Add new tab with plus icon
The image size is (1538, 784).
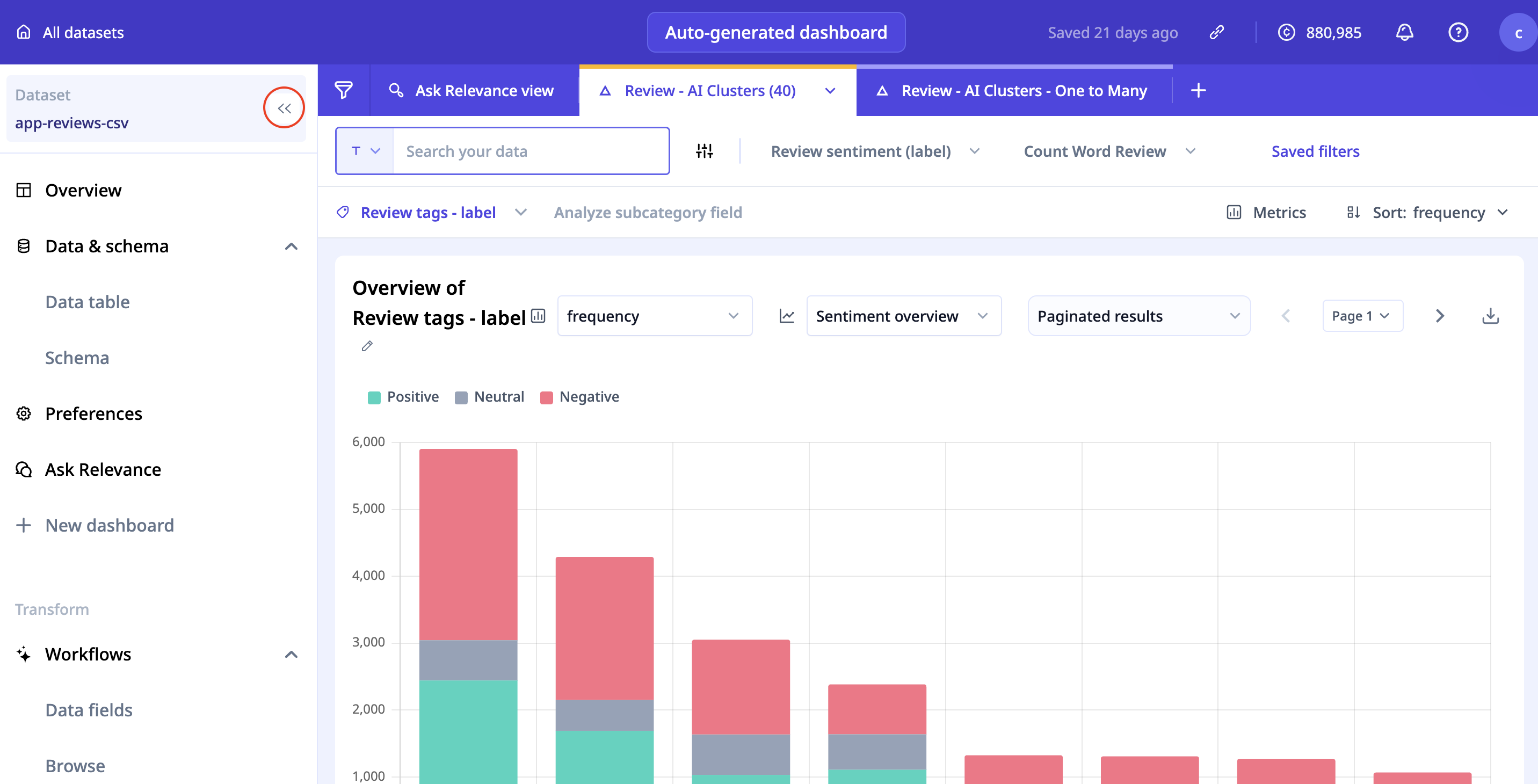click(x=1198, y=91)
